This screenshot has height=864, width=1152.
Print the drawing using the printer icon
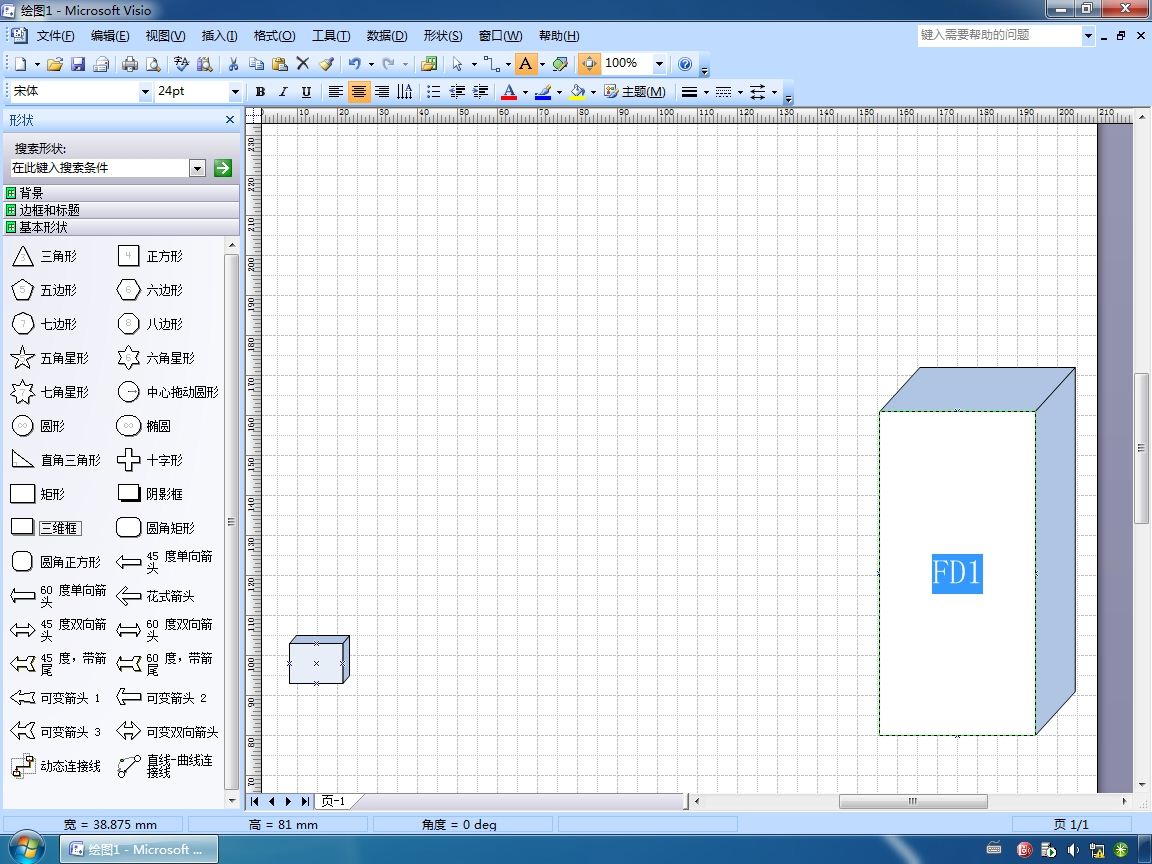(129, 64)
